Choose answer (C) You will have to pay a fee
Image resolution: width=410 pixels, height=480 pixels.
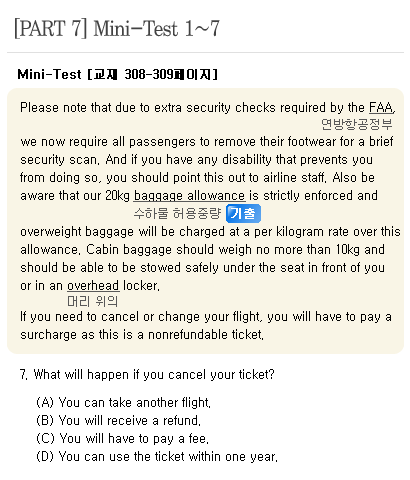click(x=122, y=439)
